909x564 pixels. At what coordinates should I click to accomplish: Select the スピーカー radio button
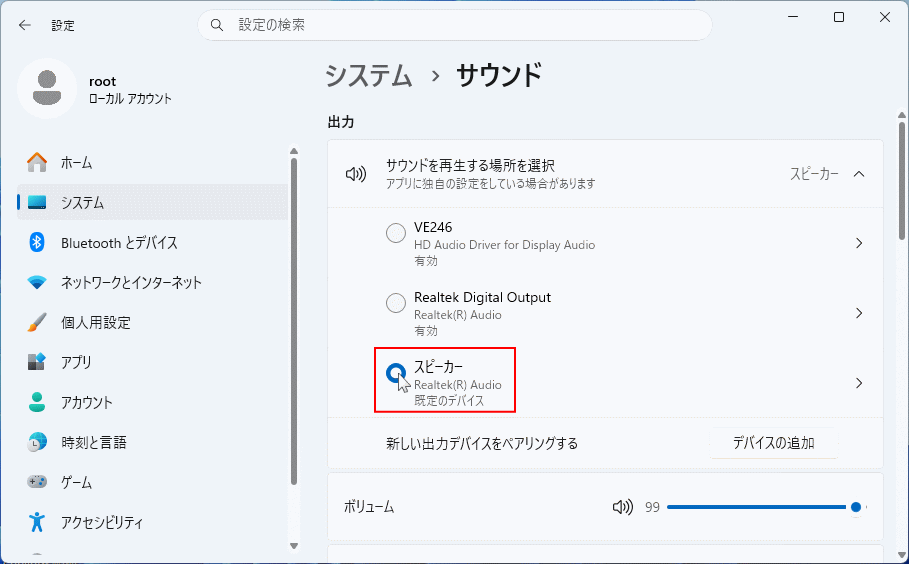(x=396, y=373)
